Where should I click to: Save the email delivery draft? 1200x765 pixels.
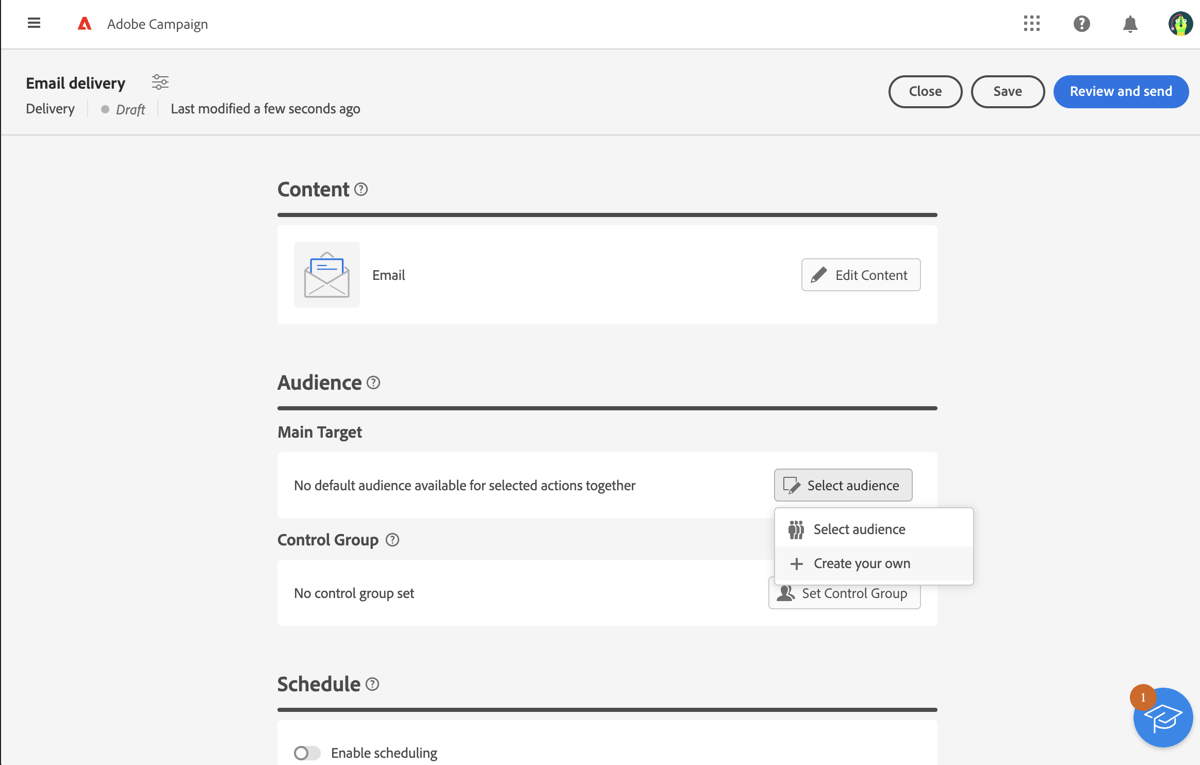(1007, 91)
